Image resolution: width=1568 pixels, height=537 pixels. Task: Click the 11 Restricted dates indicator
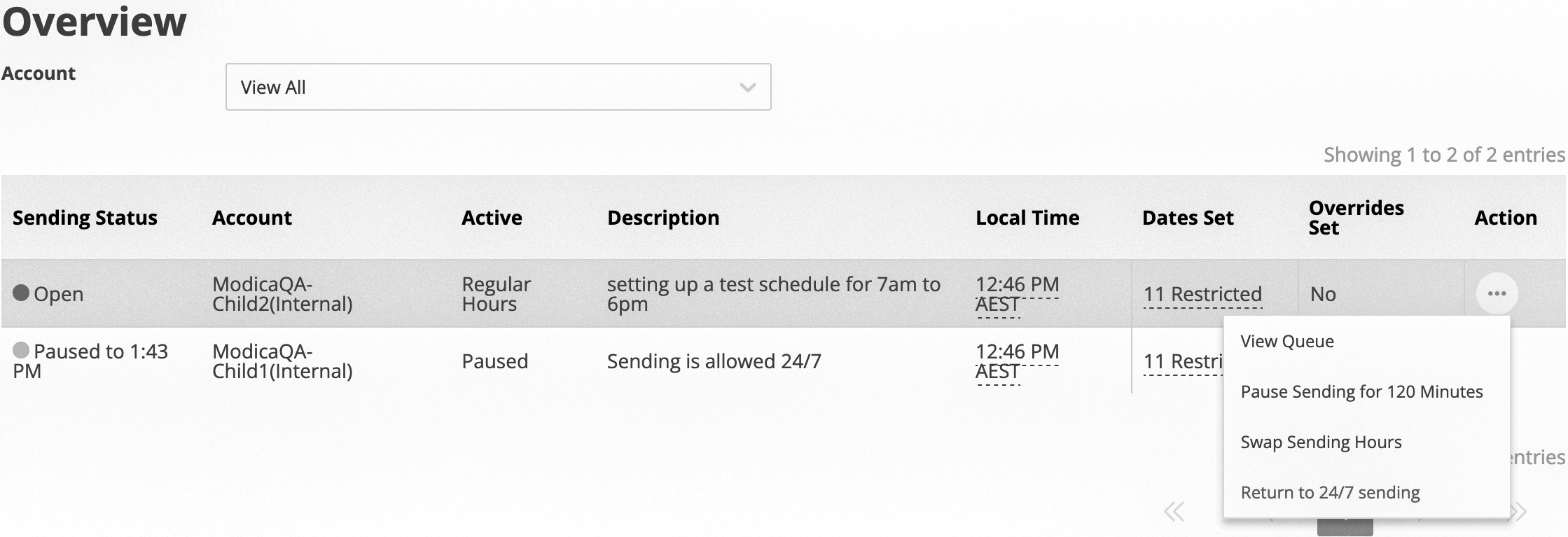(x=1203, y=294)
